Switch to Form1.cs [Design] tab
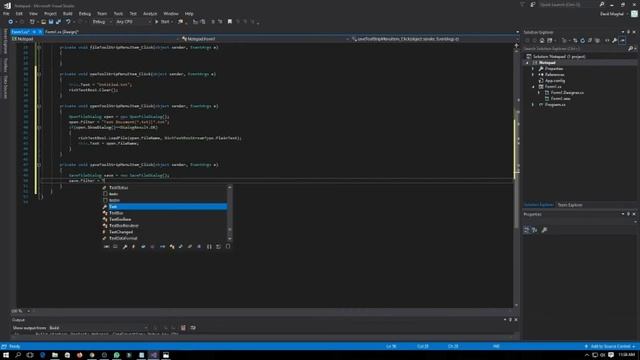 tap(62, 31)
